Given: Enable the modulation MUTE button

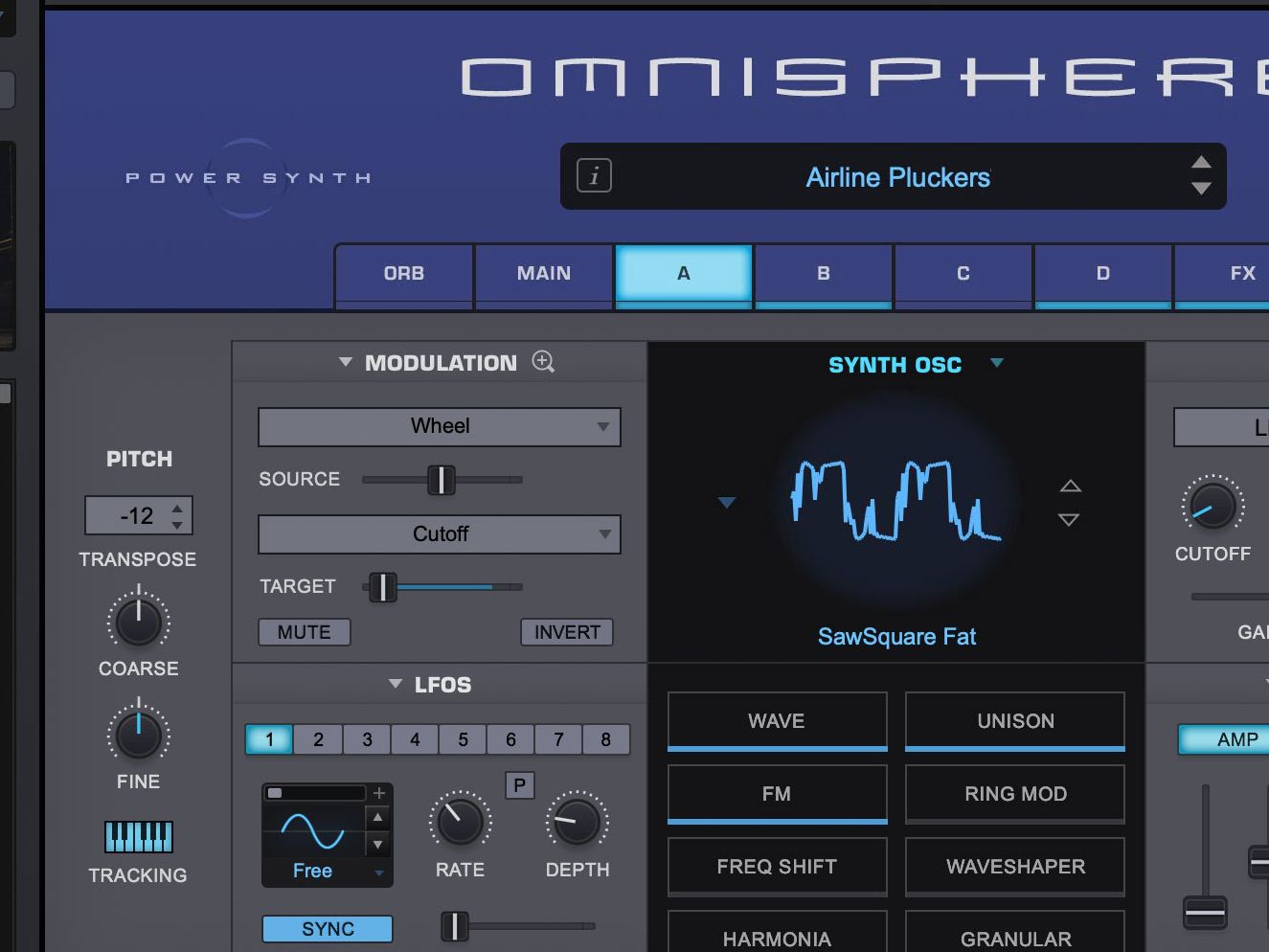Looking at the screenshot, I should (x=305, y=632).
